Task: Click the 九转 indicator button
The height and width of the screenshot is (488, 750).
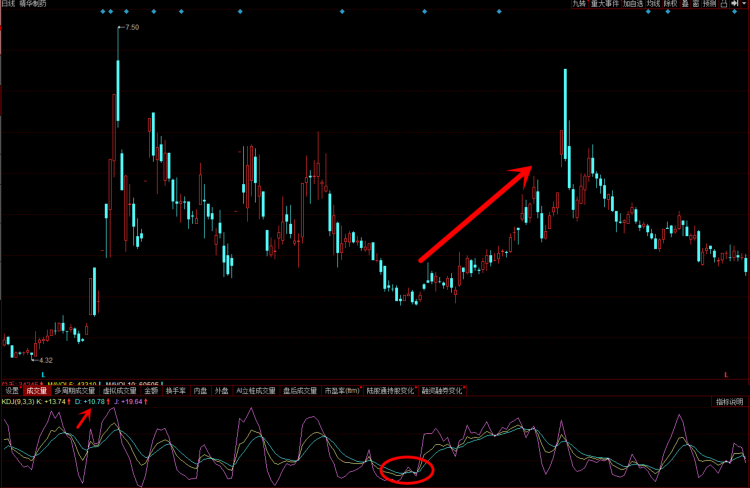Action: point(578,4)
